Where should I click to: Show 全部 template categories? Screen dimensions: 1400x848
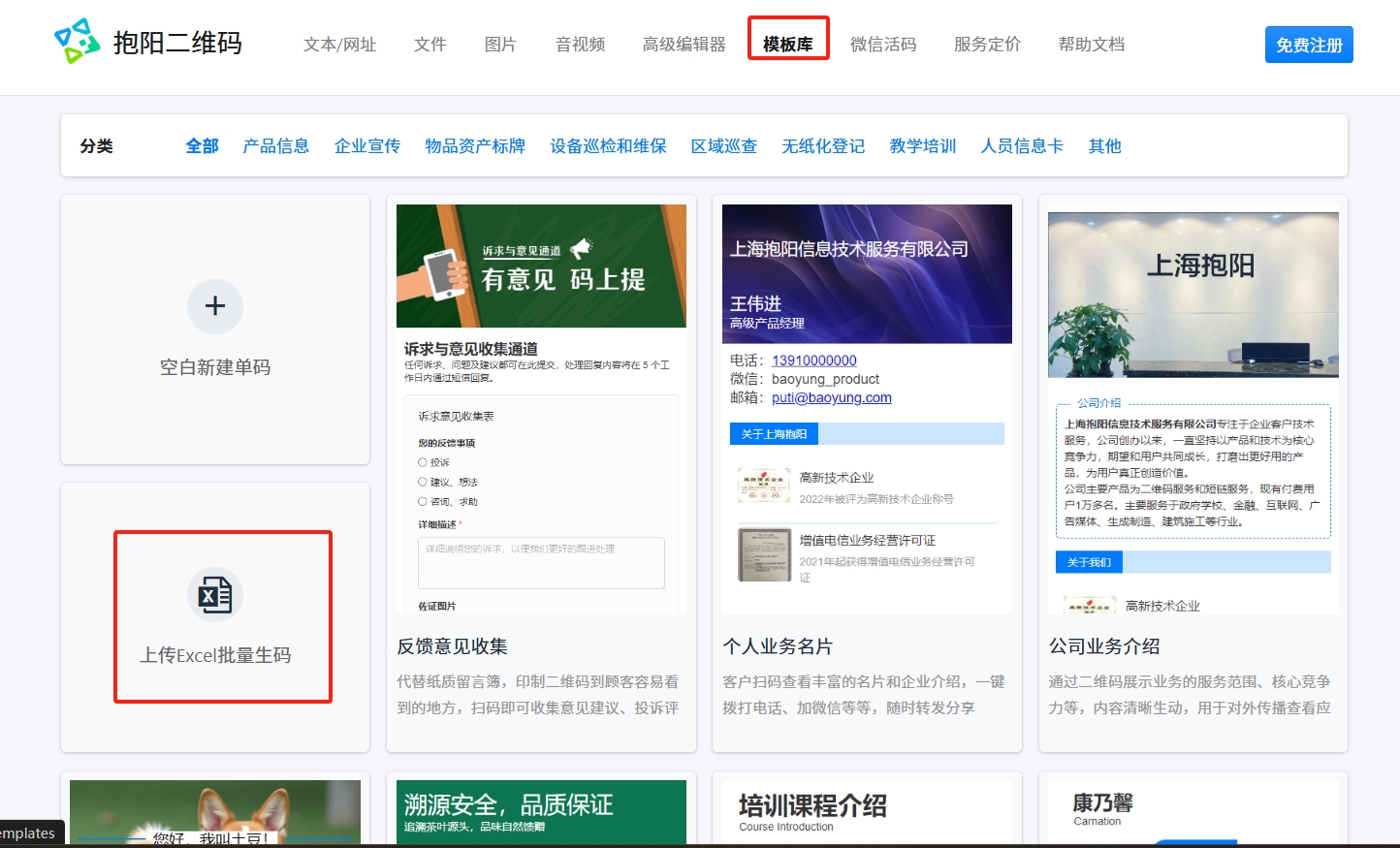pos(202,146)
